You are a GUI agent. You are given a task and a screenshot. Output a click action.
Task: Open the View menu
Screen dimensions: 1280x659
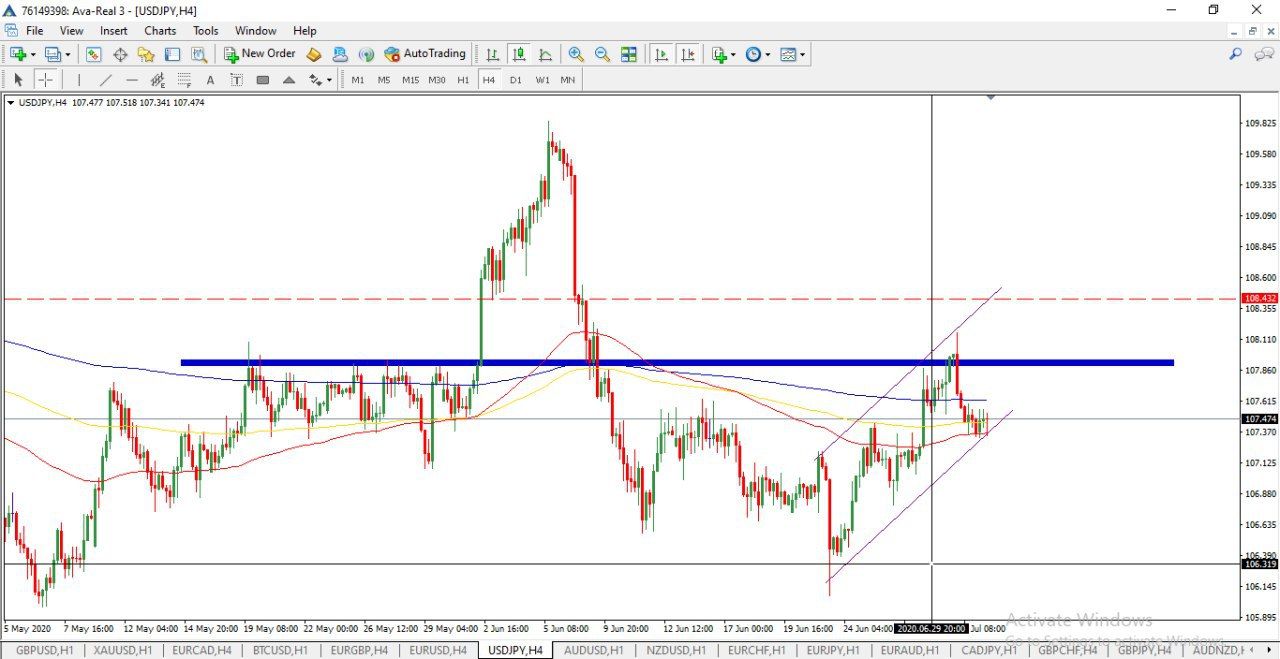(x=71, y=31)
